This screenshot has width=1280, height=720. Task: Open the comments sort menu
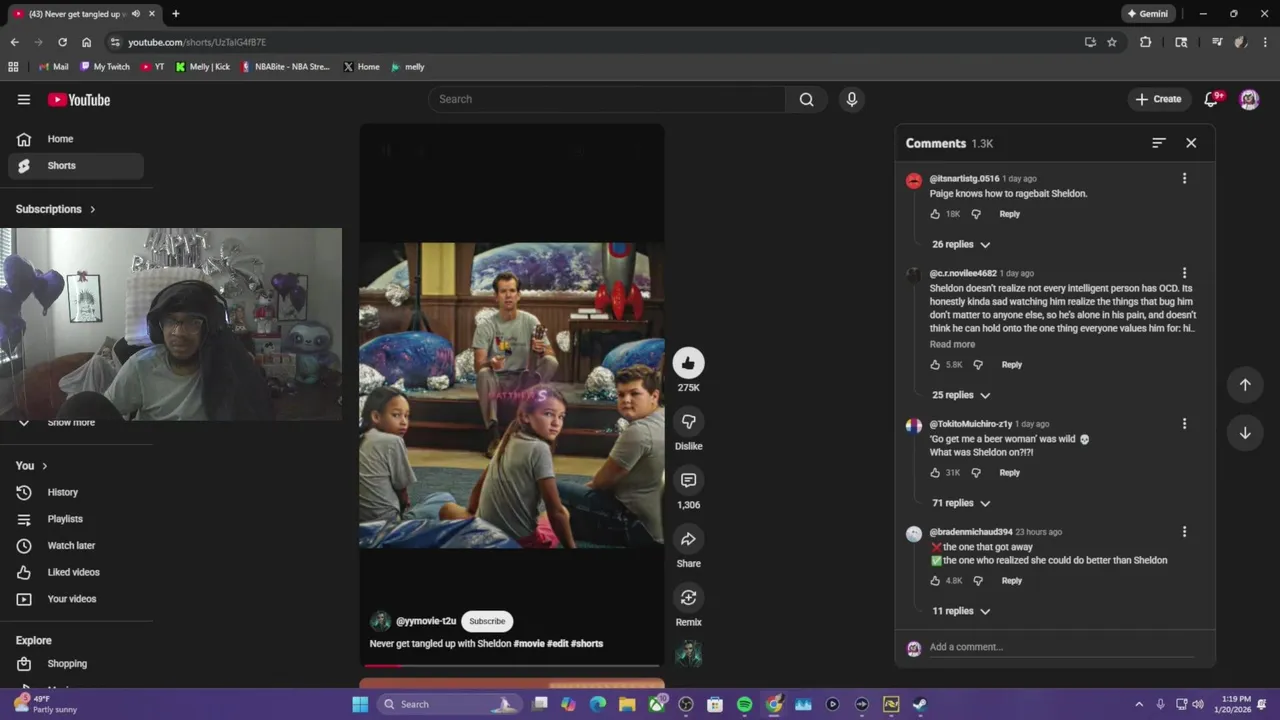coord(1158,143)
